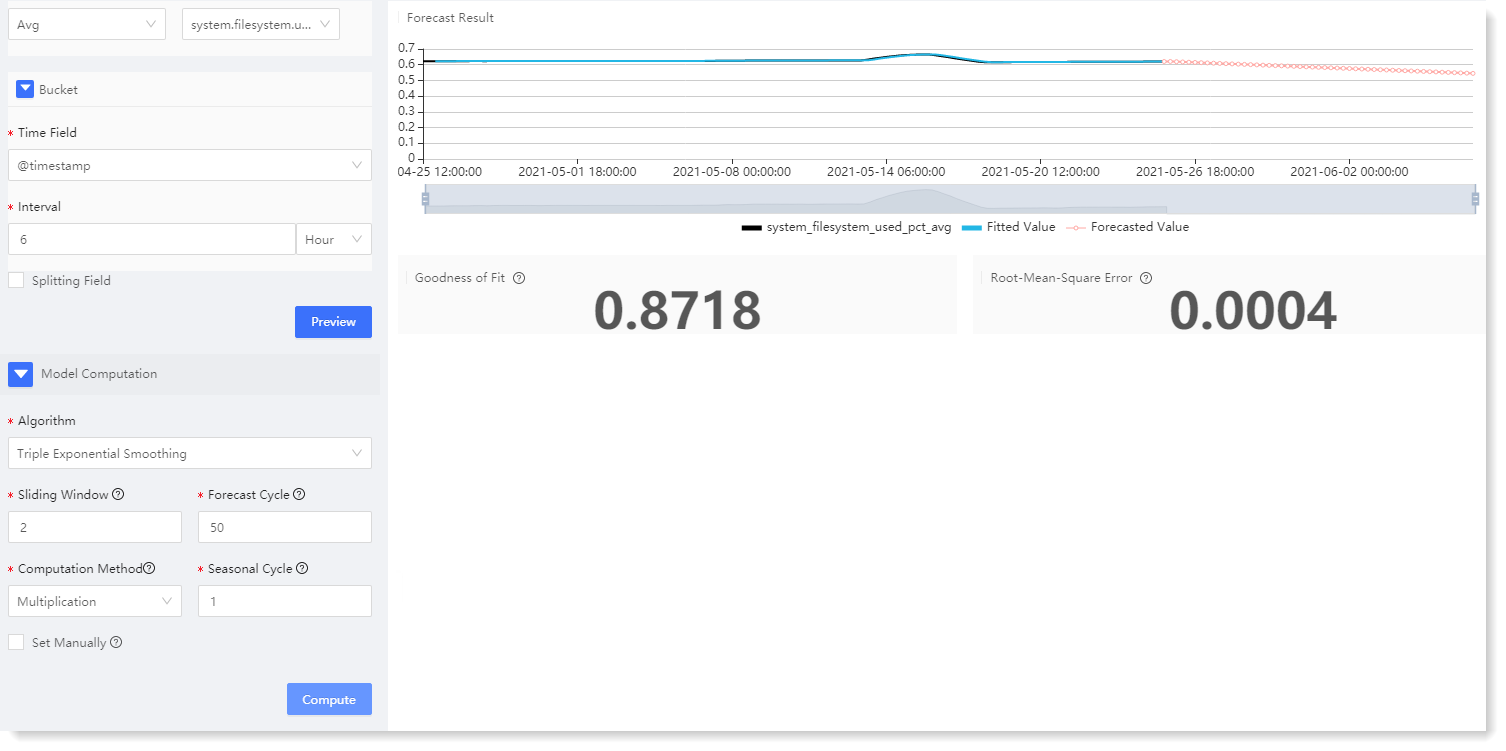Viewport: 1506px width, 751px height.
Task: Click Seasonal Cycle help icon
Action: tap(302, 568)
